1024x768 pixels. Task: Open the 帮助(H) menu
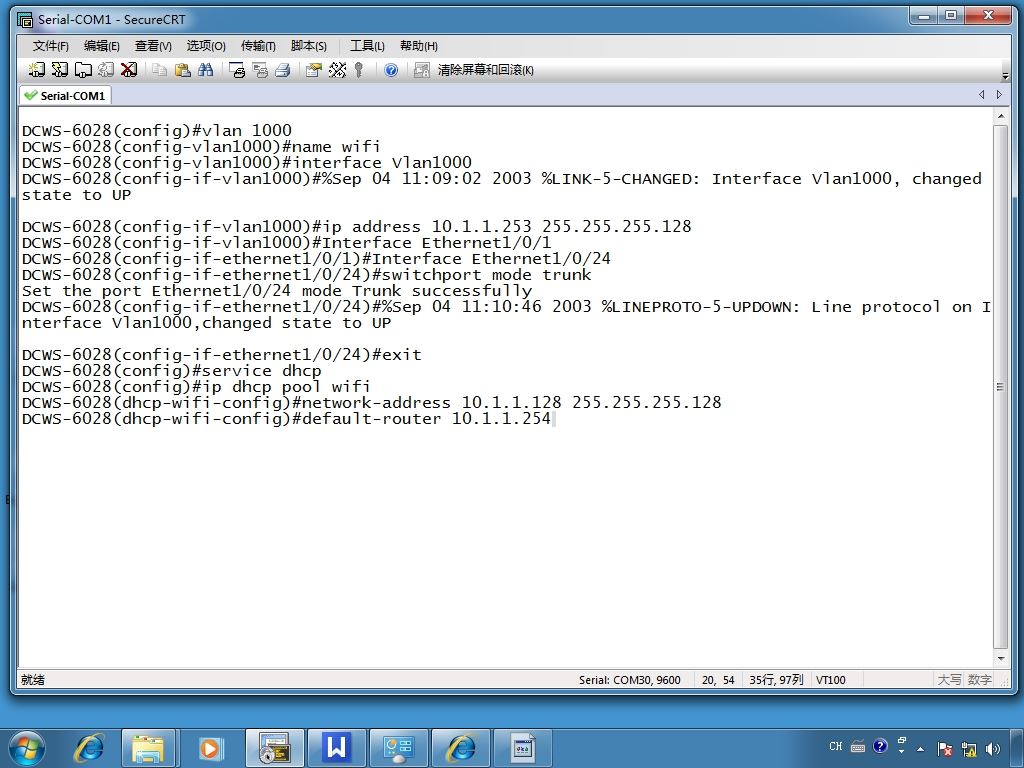pos(419,46)
